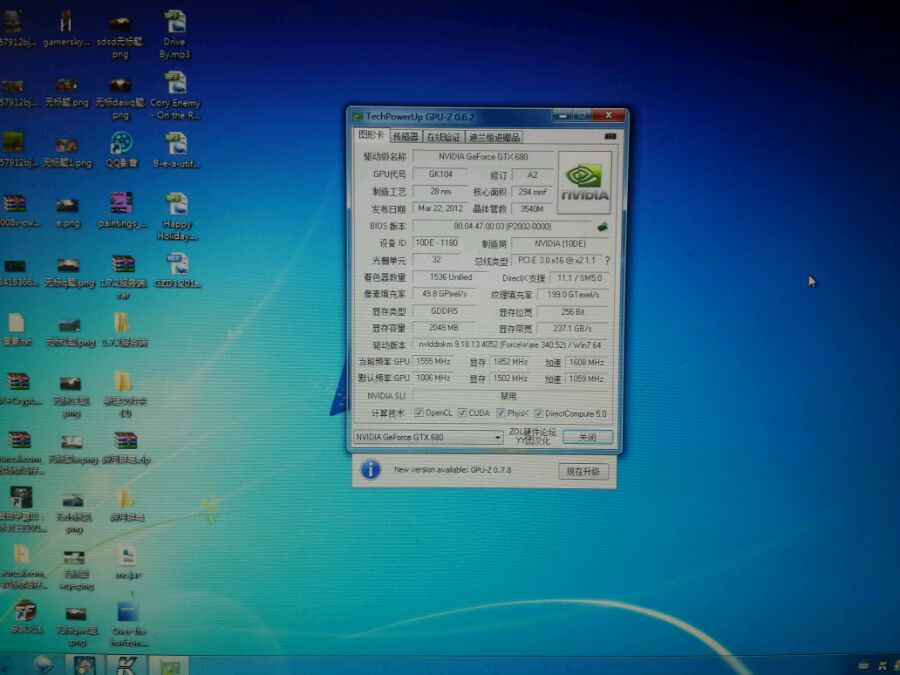Switch to the 在线验证 tab
The width and height of the screenshot is (900, 675).
444,137
